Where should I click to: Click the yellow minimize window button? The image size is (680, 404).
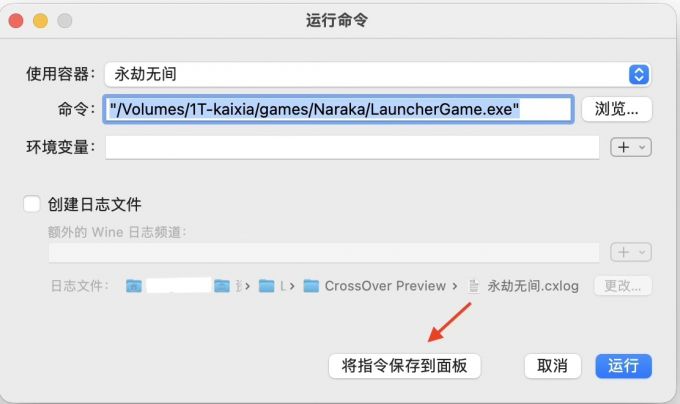tap(40, 20)
